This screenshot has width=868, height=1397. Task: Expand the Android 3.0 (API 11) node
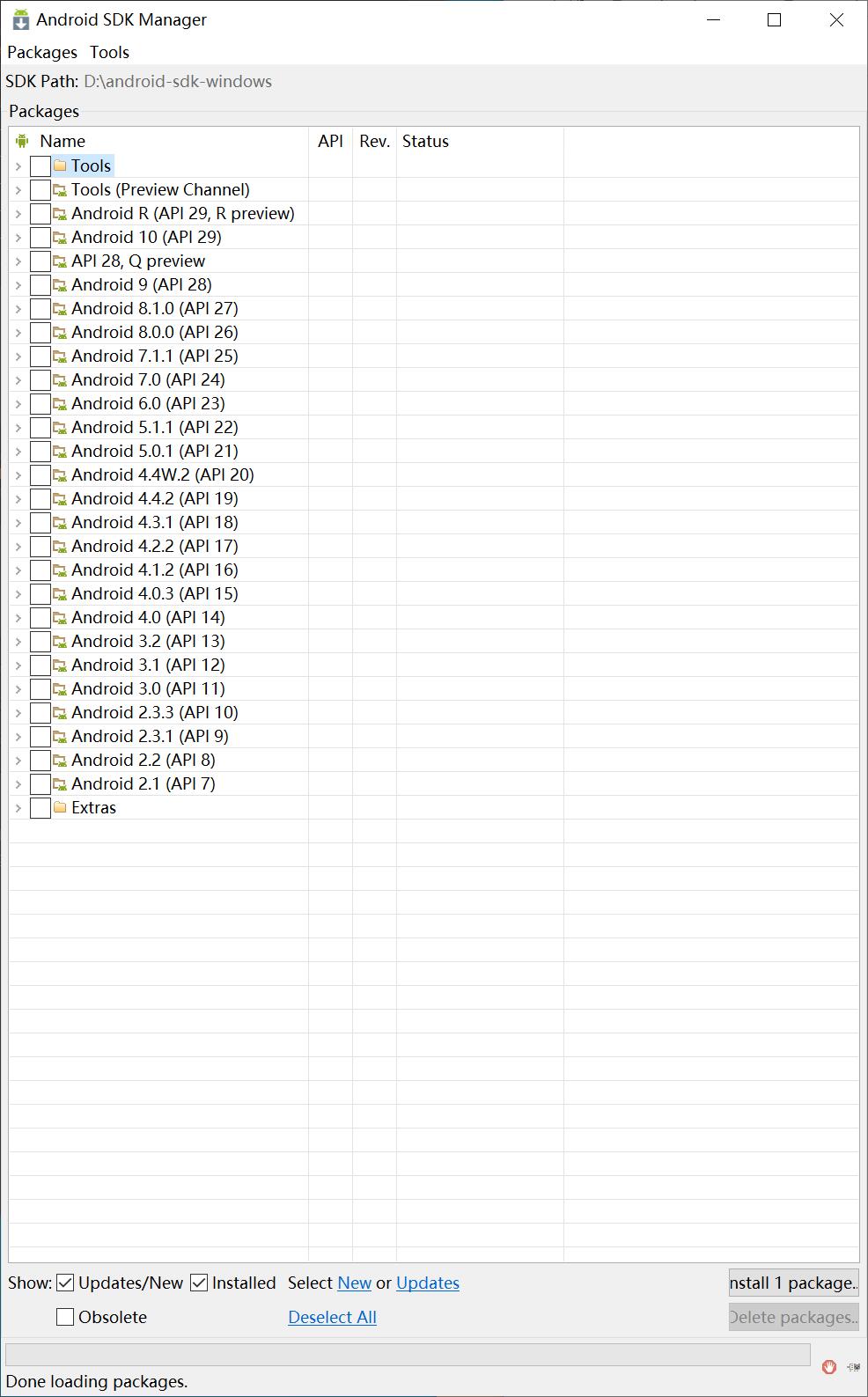coord(18,688)
